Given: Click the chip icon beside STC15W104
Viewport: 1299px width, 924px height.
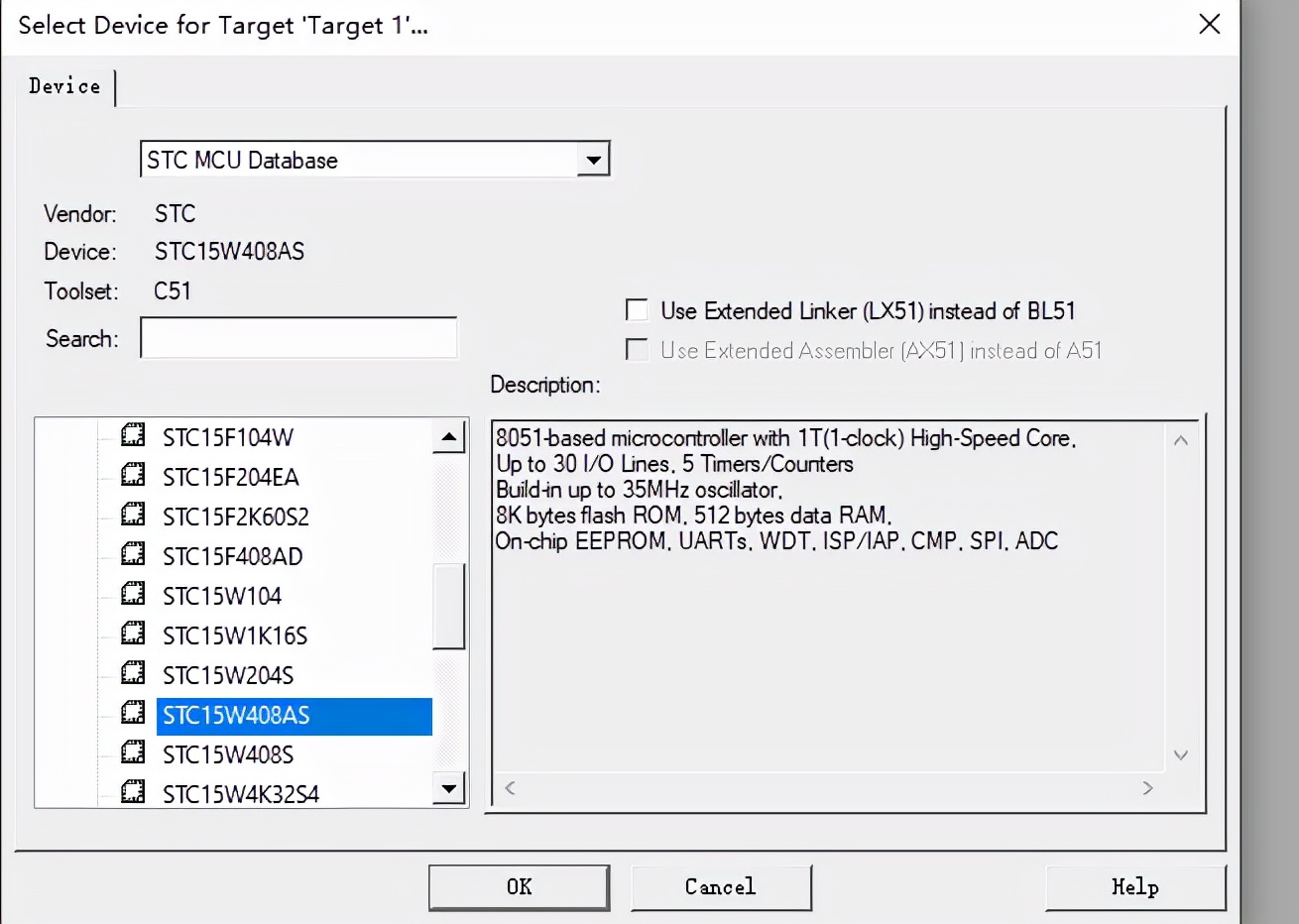Looking at the screenshot, I should pyautogui.click(x=133, y=594).
